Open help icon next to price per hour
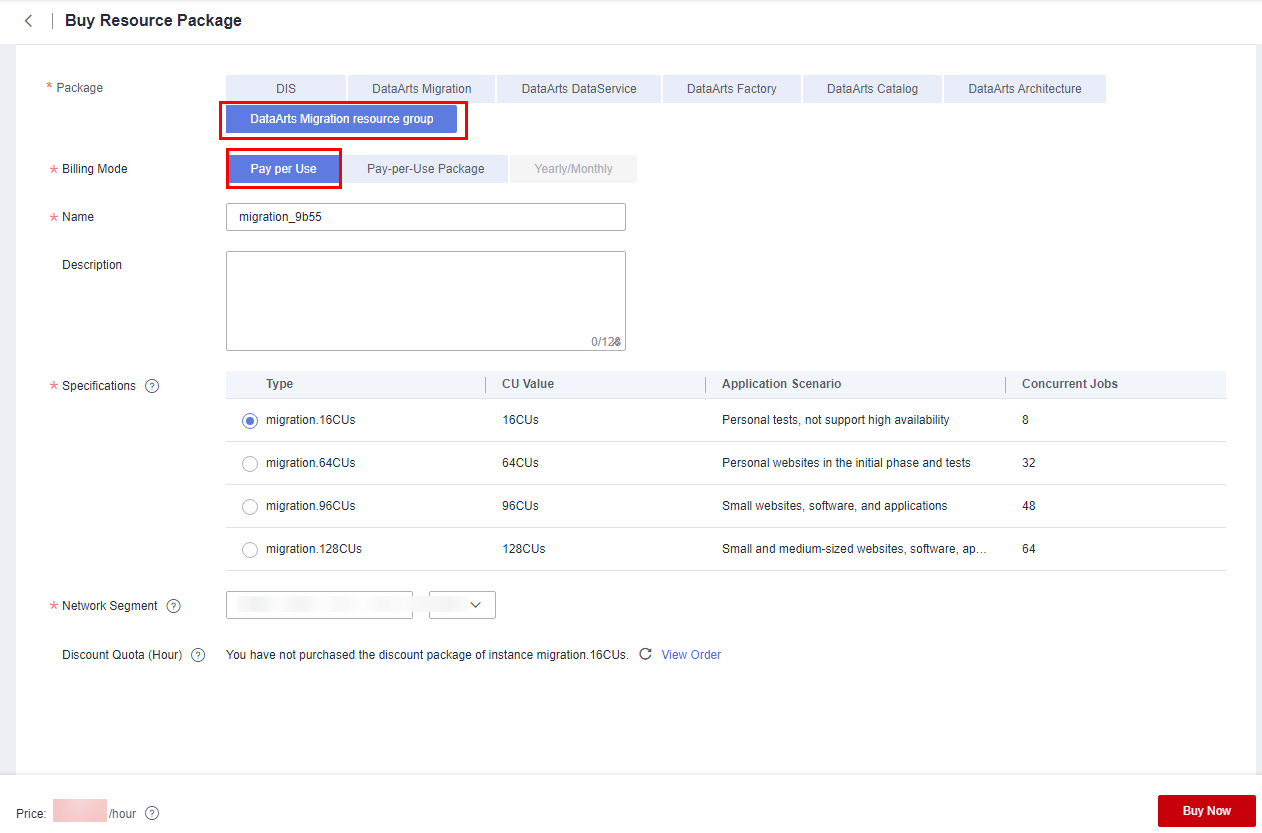Image resolution: width=1262 pixels, height=833 pixels. [152, 813]
